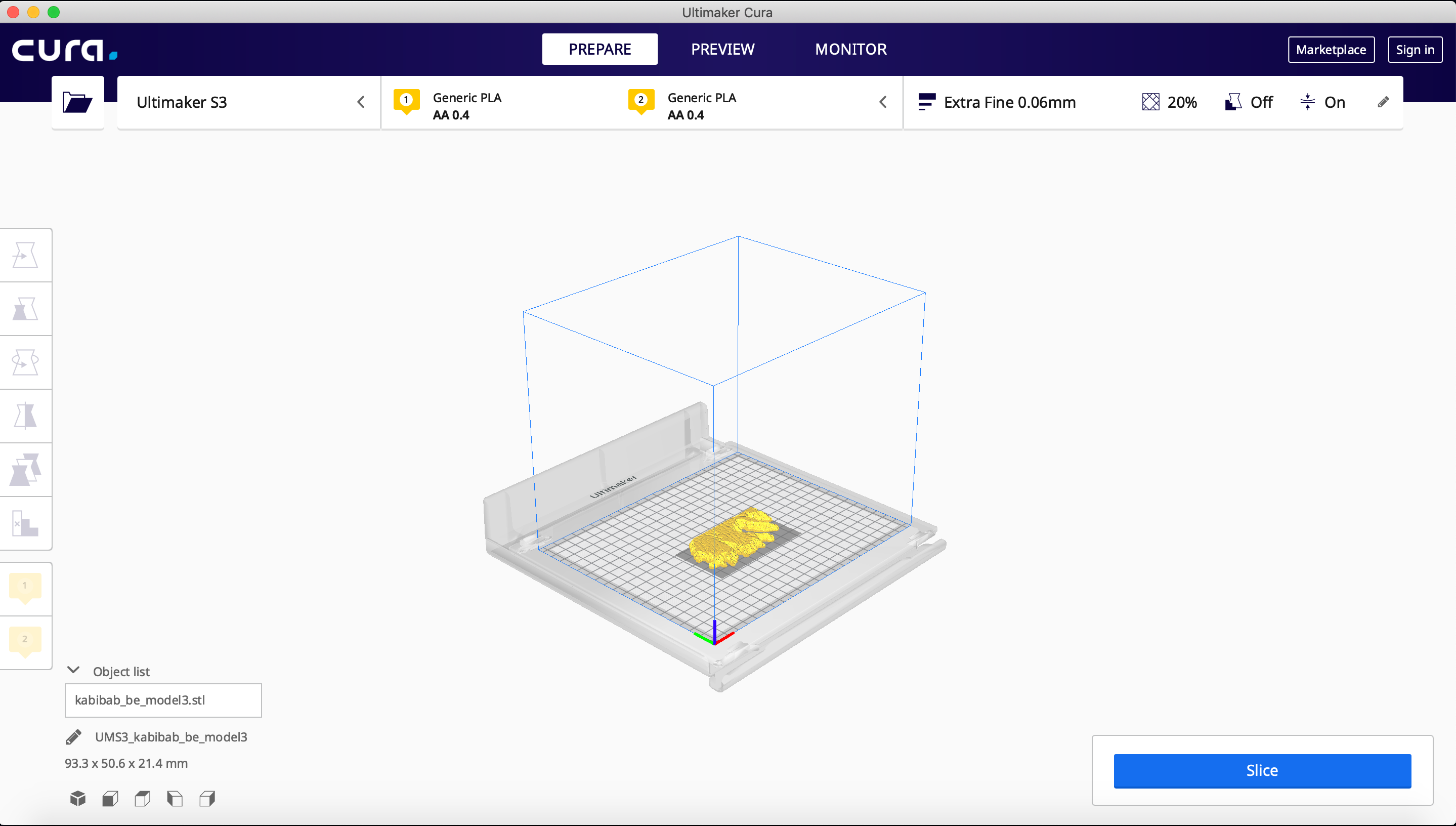The height and width of the screenshot is (826, 1456).
Task: Switch to left side view cube icon
Action: 175,799
